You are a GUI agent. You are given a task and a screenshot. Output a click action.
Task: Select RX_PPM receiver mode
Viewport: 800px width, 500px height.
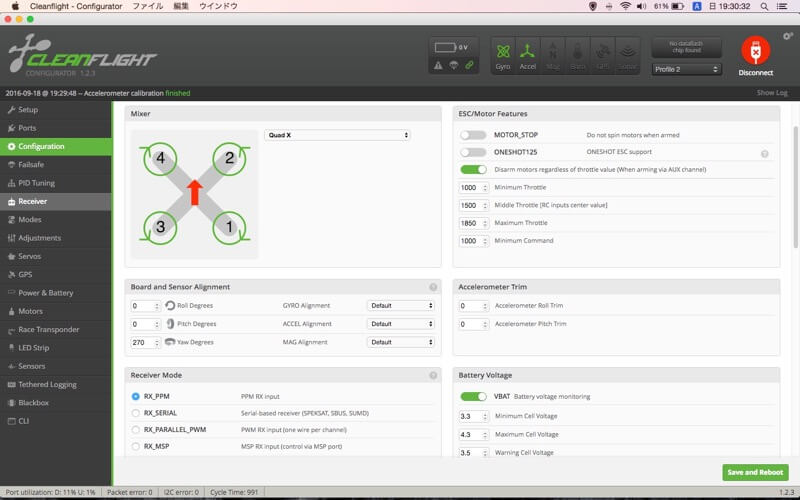(136, 396)
